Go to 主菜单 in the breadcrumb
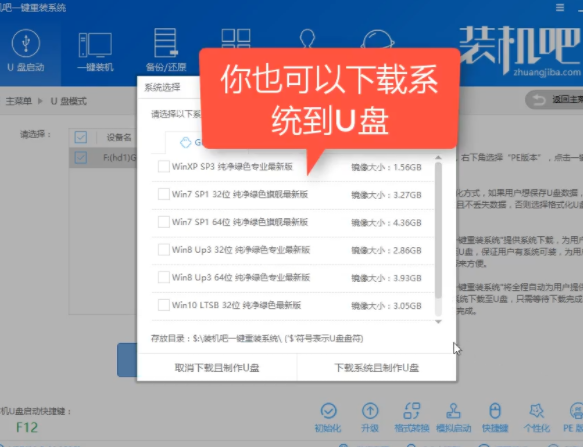The image size is (583, 447). click(19, 101)
